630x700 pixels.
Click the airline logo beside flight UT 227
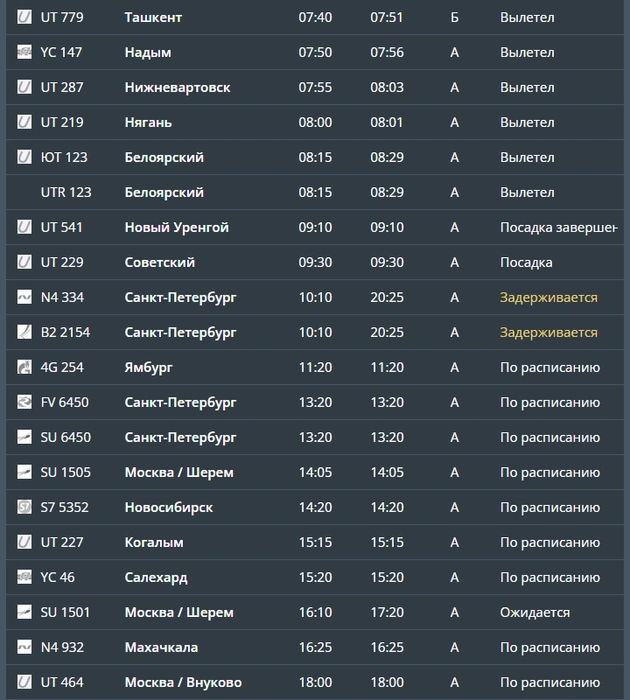[24, 542]
